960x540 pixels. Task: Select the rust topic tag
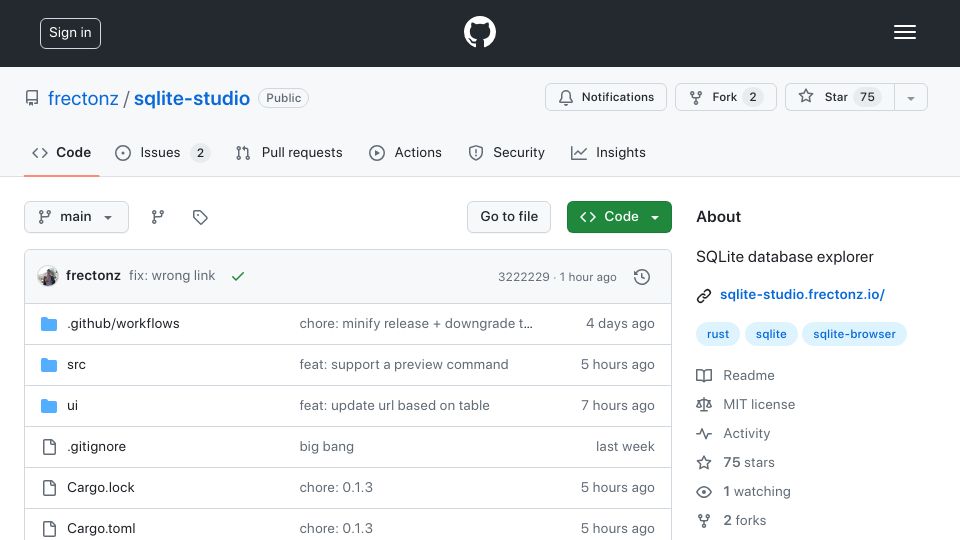tap(718, 334)
